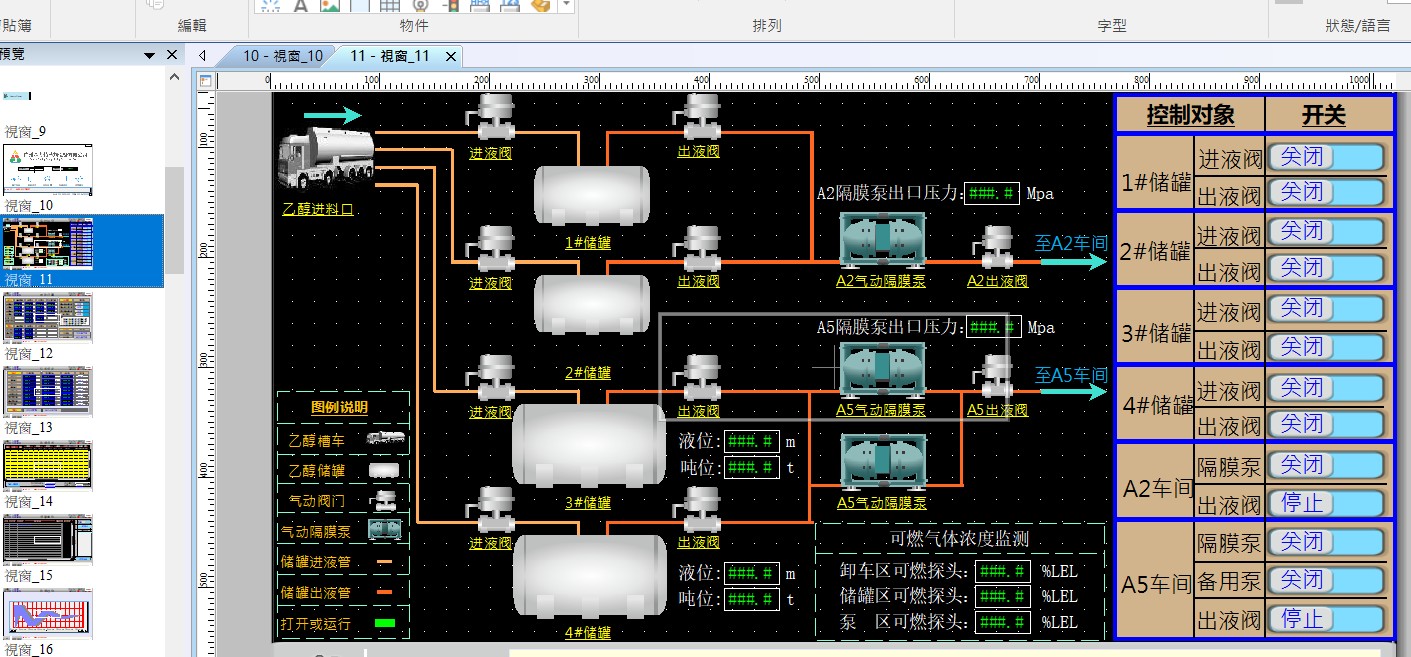Open the 預覽 panel dropdown arrow
1411x657 pixels.
pos(150,56)
